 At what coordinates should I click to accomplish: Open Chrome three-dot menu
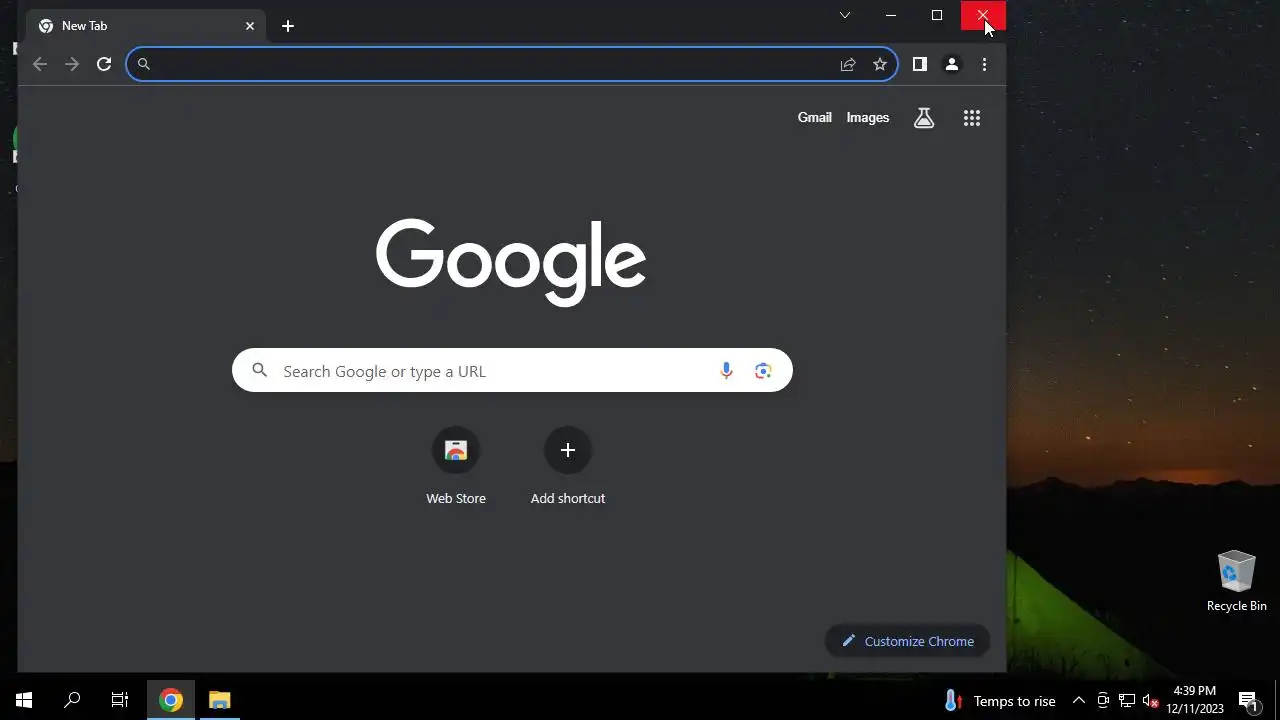[984, 64]
